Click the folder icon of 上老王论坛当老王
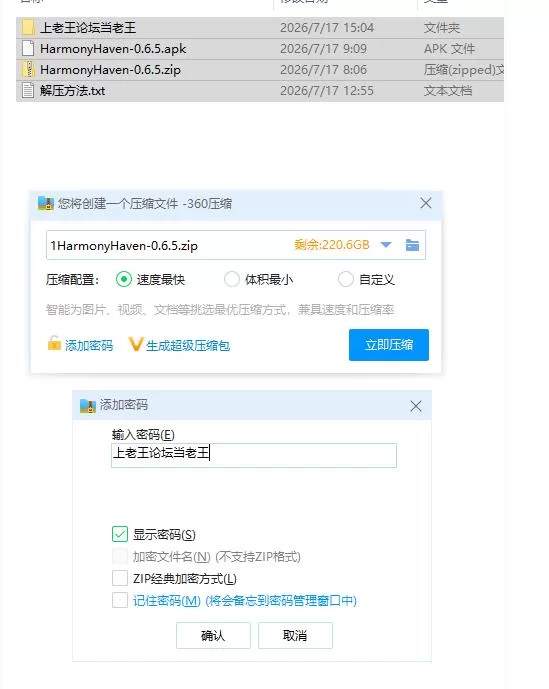Viewport: 549px width, 689px height. pos(28,28)
